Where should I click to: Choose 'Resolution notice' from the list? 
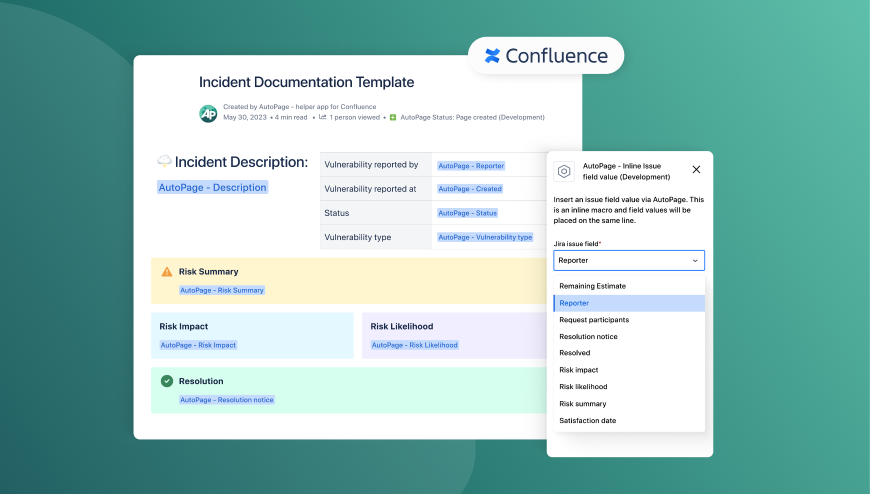[629, 336]
